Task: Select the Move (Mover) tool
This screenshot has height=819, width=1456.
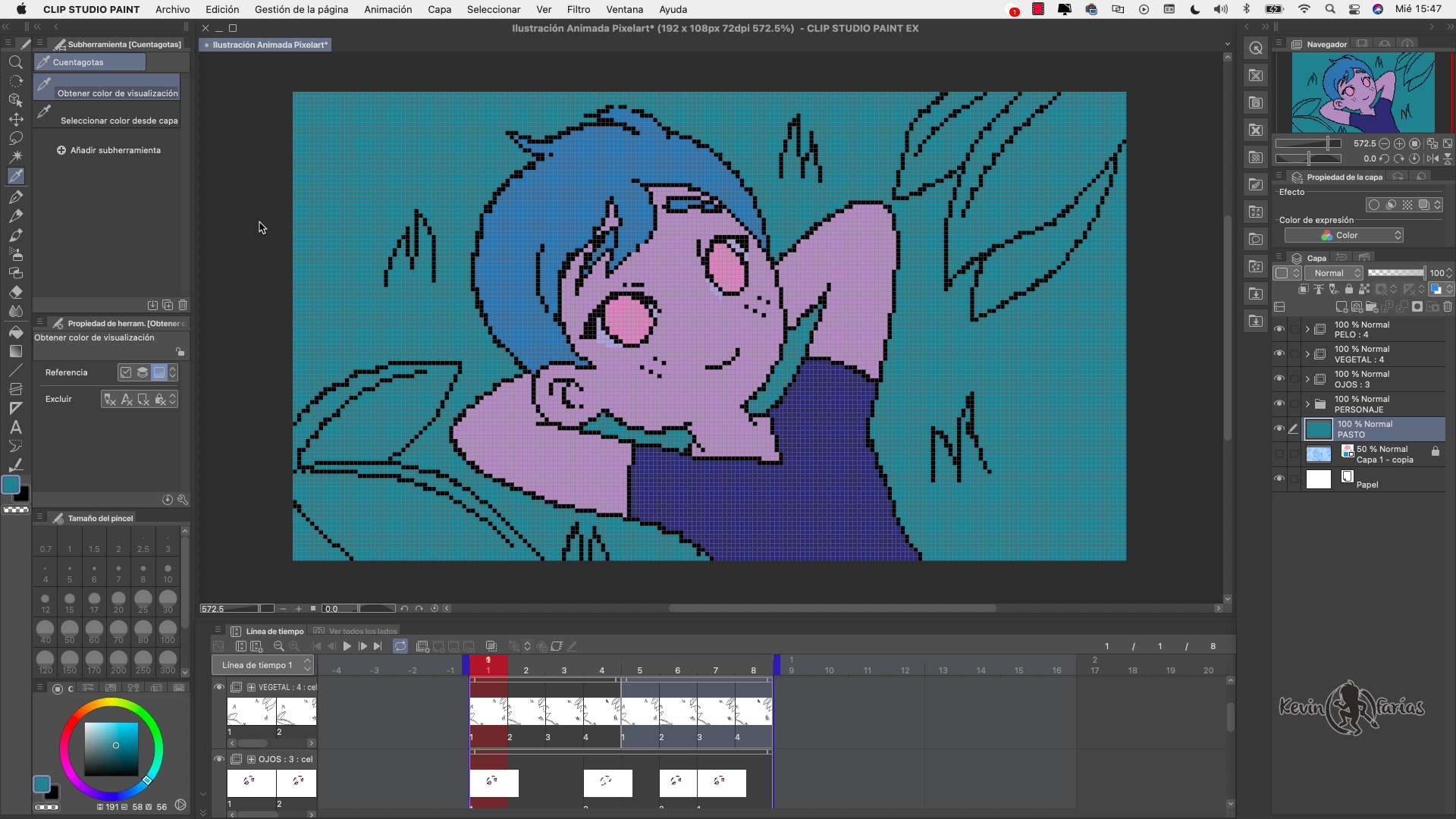Action: click(x=16, y=119)
